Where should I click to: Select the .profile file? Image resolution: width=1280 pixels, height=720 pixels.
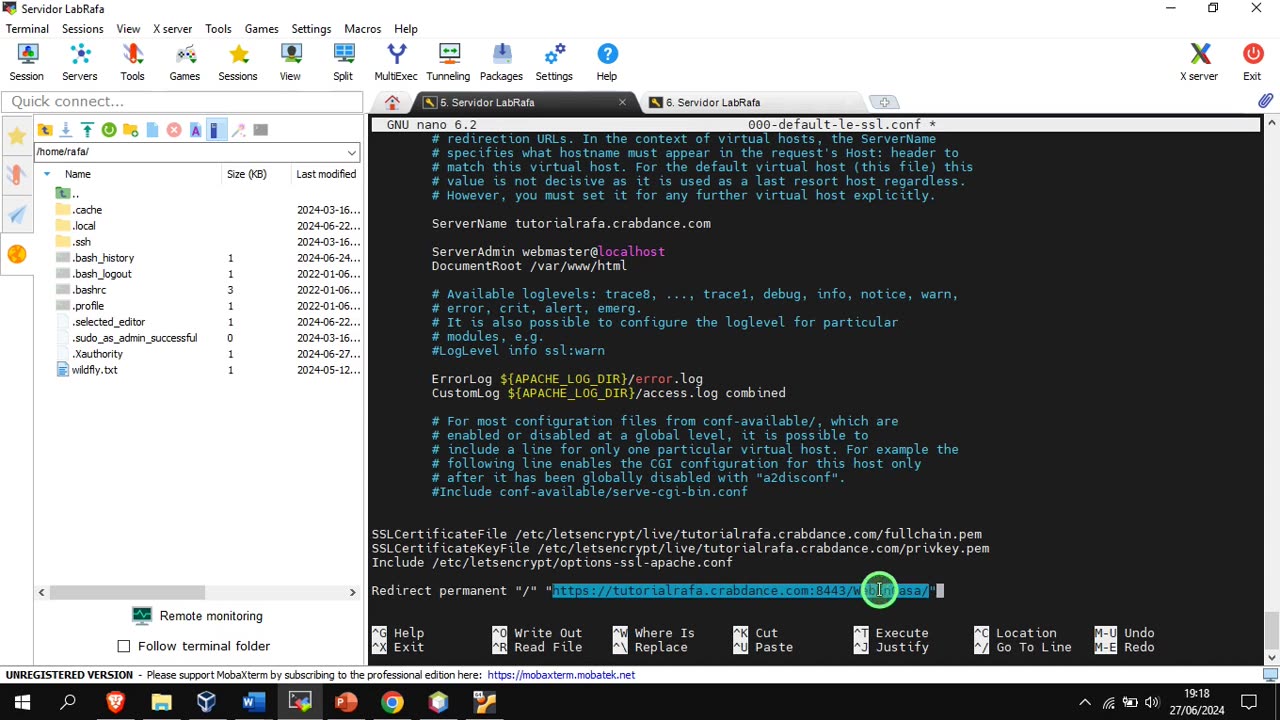pyautogui.click(x=88, y=306)
